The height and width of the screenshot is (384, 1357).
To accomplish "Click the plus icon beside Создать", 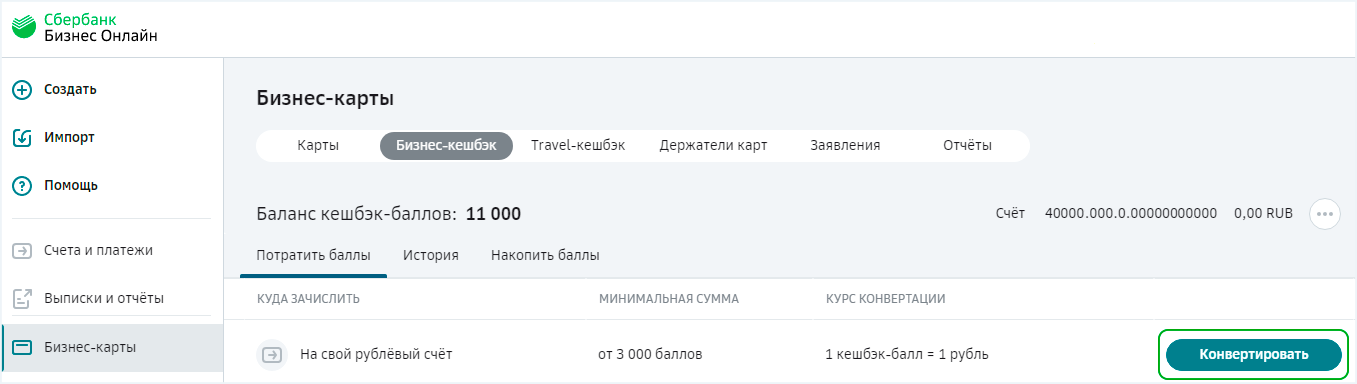I will [22, 89].
